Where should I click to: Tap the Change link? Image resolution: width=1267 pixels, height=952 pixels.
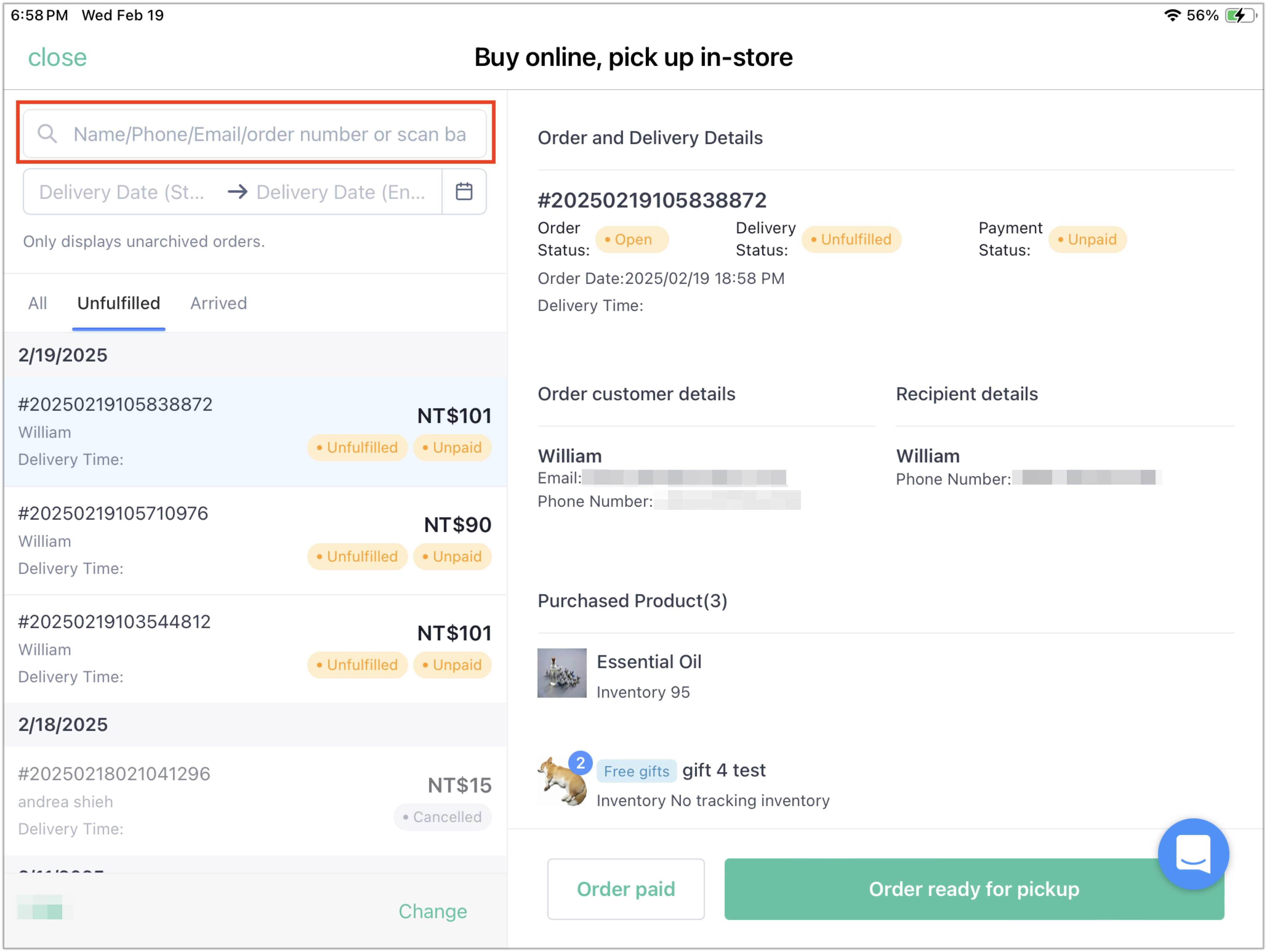point(432,911)
